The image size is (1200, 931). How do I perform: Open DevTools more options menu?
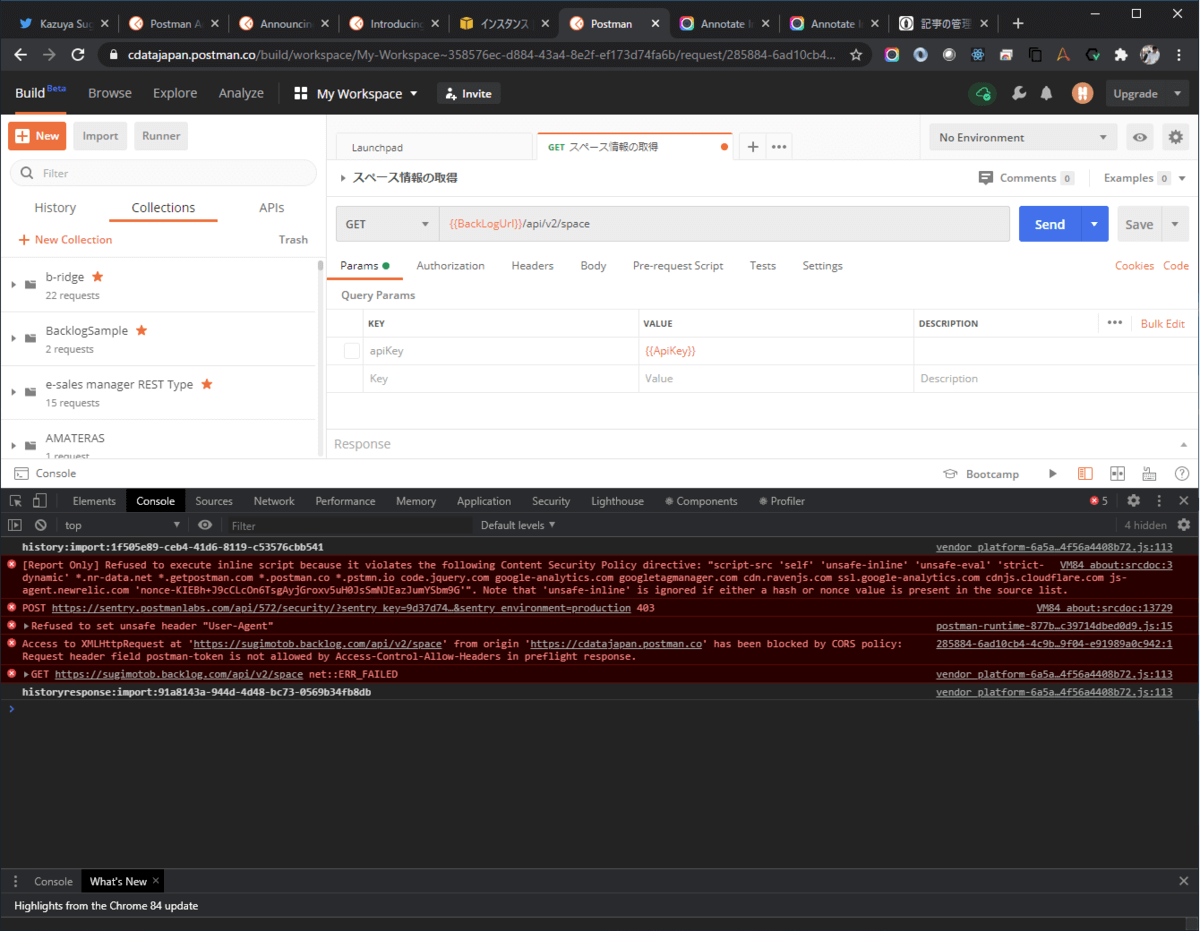click(1159, 501)
